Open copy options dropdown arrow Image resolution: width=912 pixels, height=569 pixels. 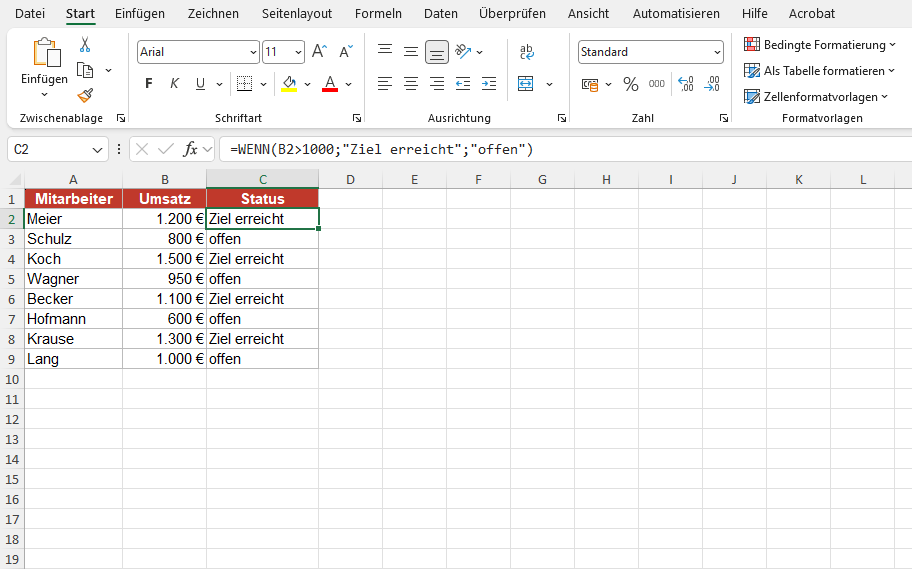108,70
